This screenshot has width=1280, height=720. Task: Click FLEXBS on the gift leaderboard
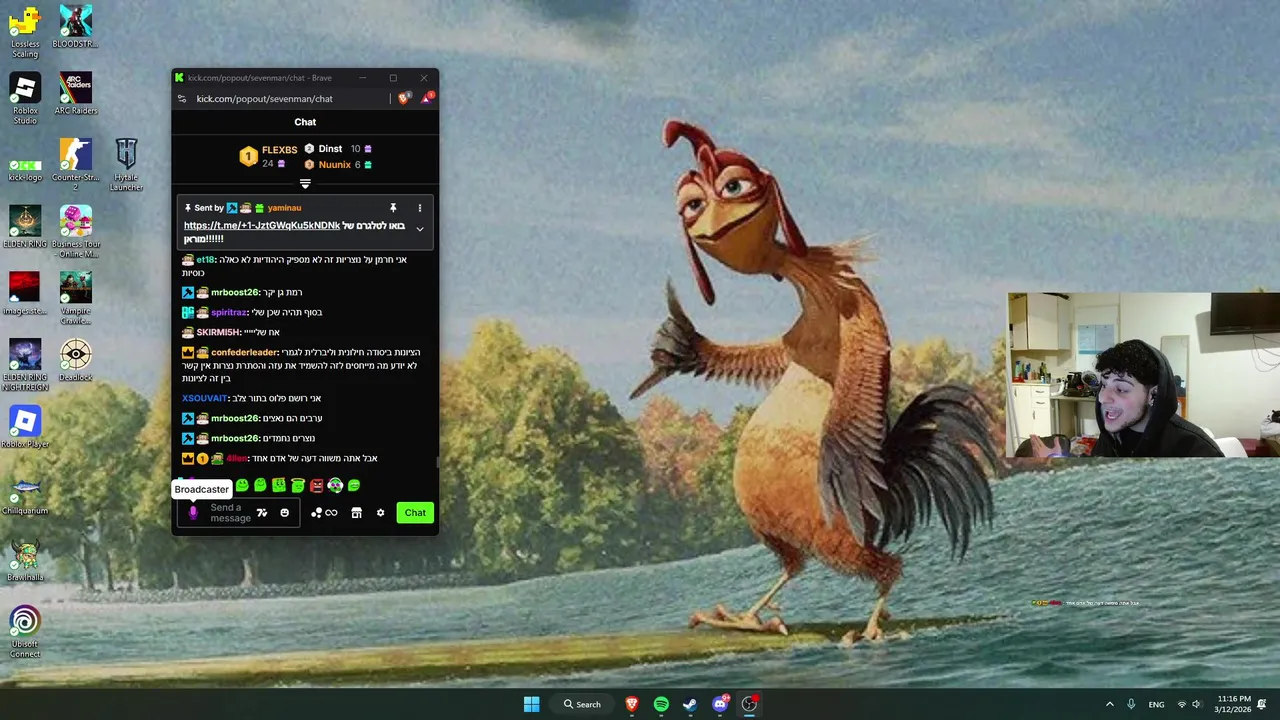click(x=279, y=150)
